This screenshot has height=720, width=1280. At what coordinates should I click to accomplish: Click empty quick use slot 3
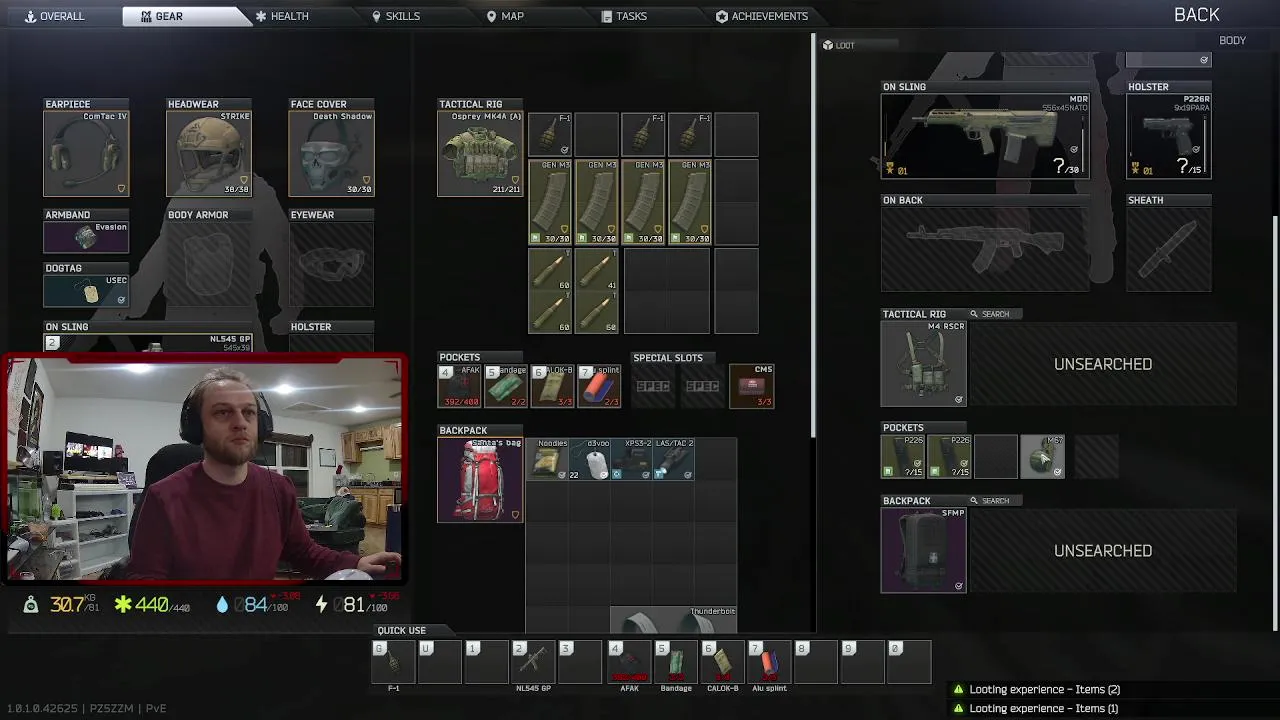[580, 662]
